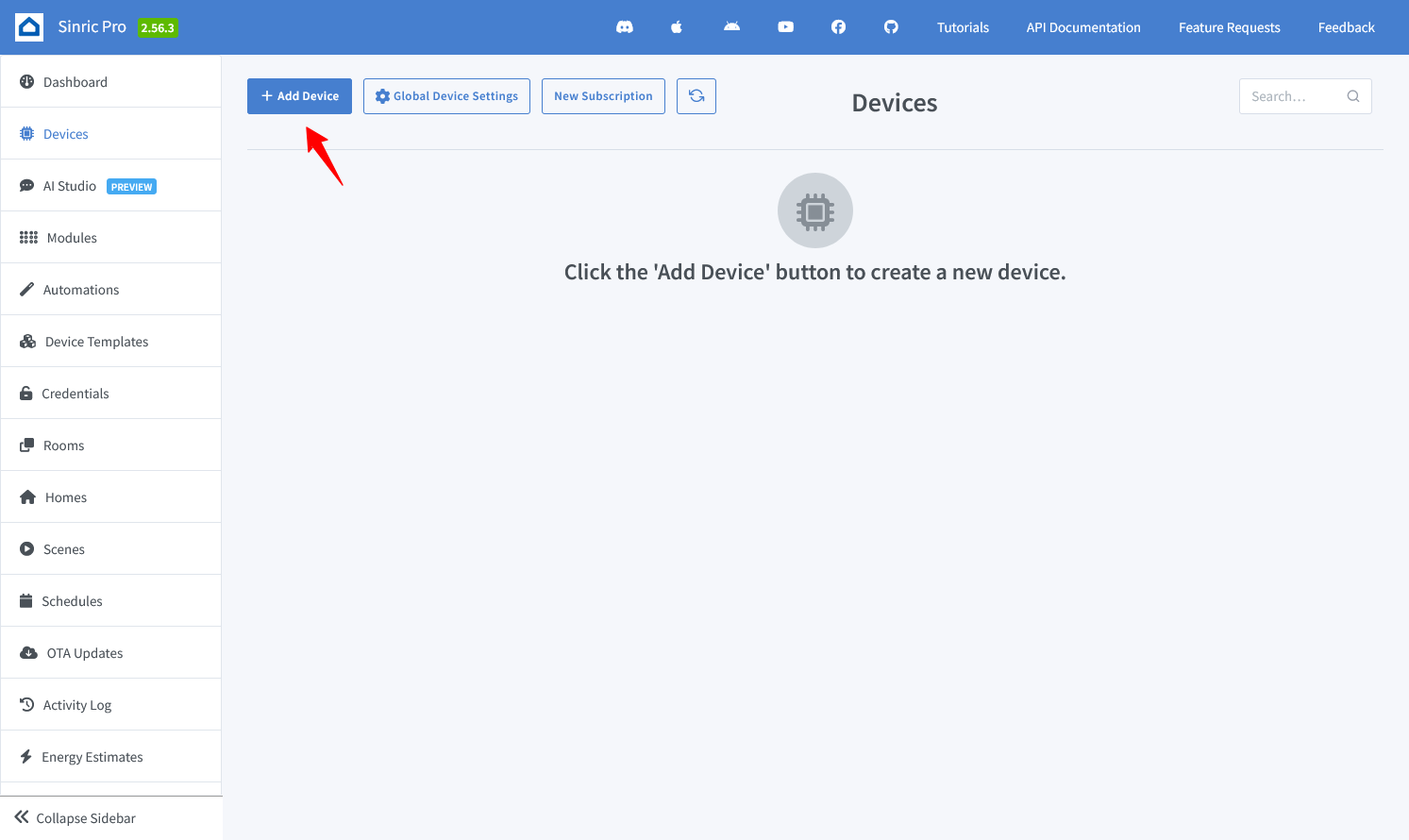Open Schedules in the sidebar

tap(111, 601)
